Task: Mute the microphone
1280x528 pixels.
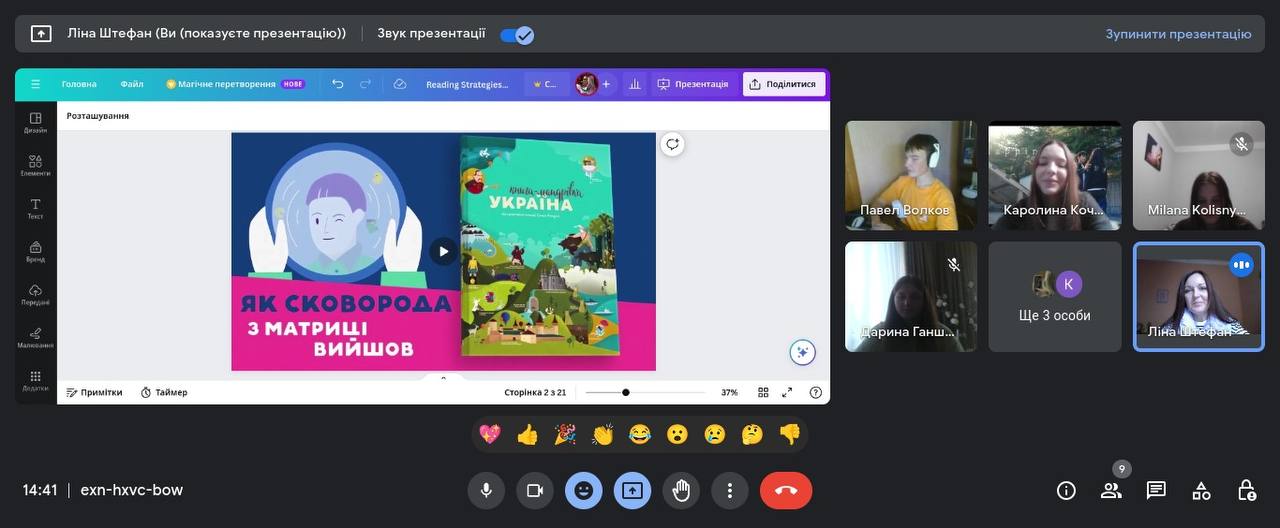Action: coord(486,490)
